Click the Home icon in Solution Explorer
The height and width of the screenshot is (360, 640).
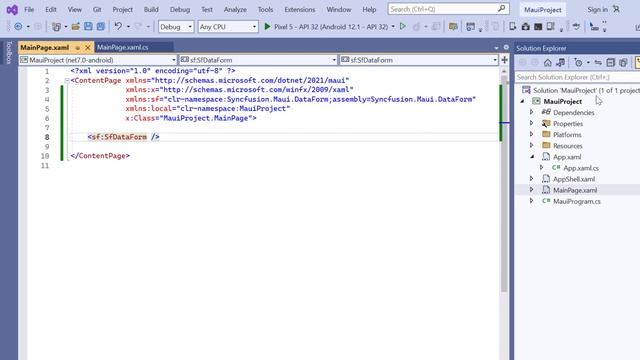click(x=547, y=63)
